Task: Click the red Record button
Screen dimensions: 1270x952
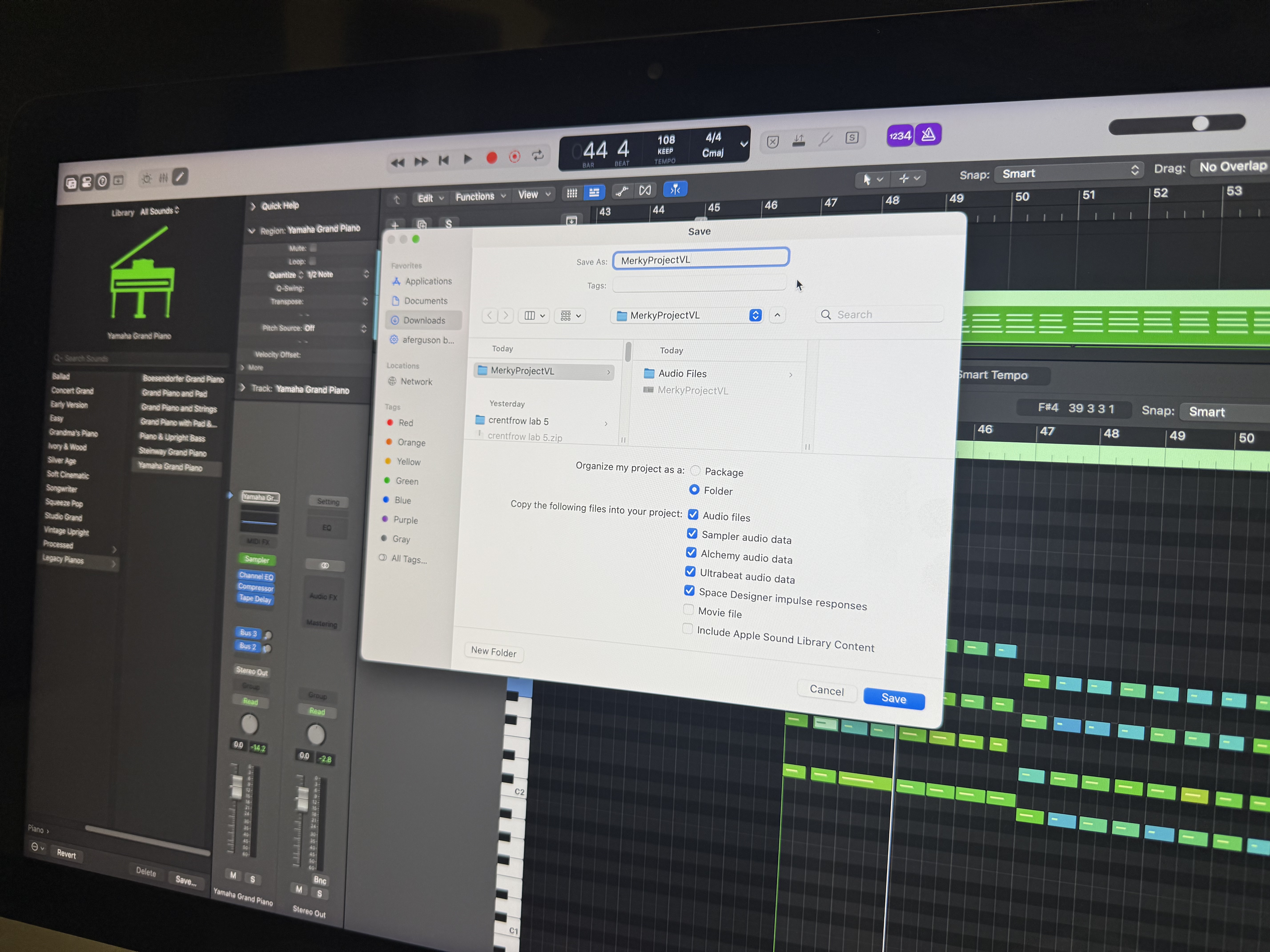Action: [x=491, y=158]
